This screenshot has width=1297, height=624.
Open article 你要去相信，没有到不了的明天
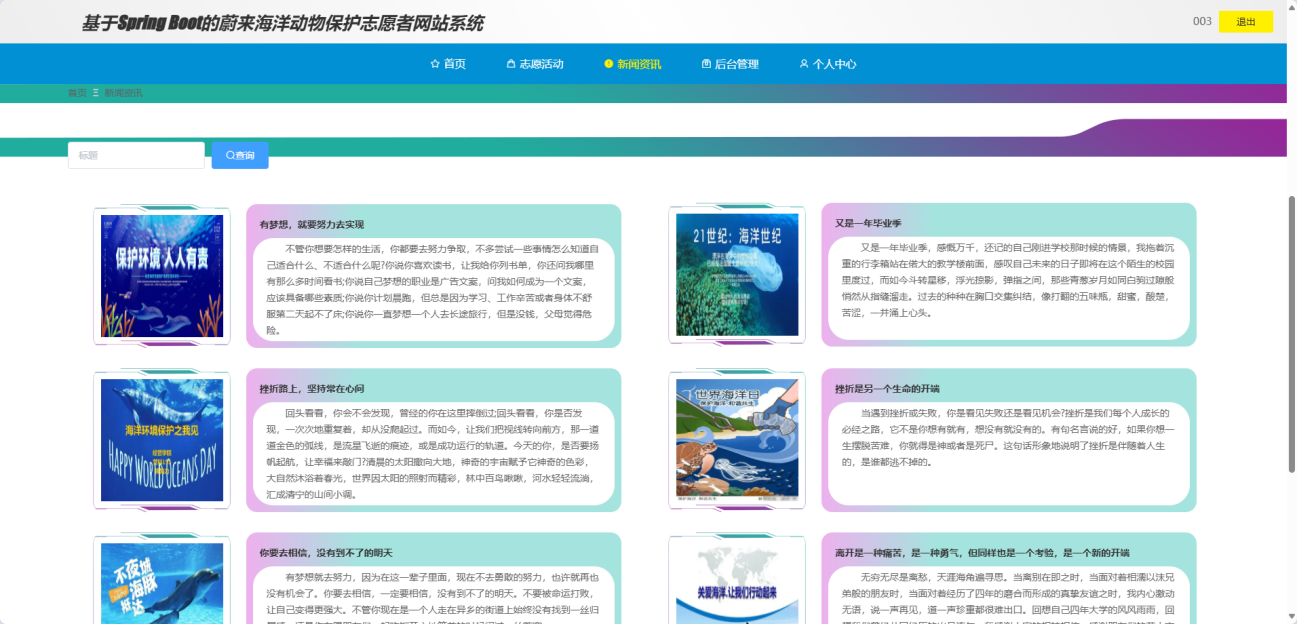point(326,552)
